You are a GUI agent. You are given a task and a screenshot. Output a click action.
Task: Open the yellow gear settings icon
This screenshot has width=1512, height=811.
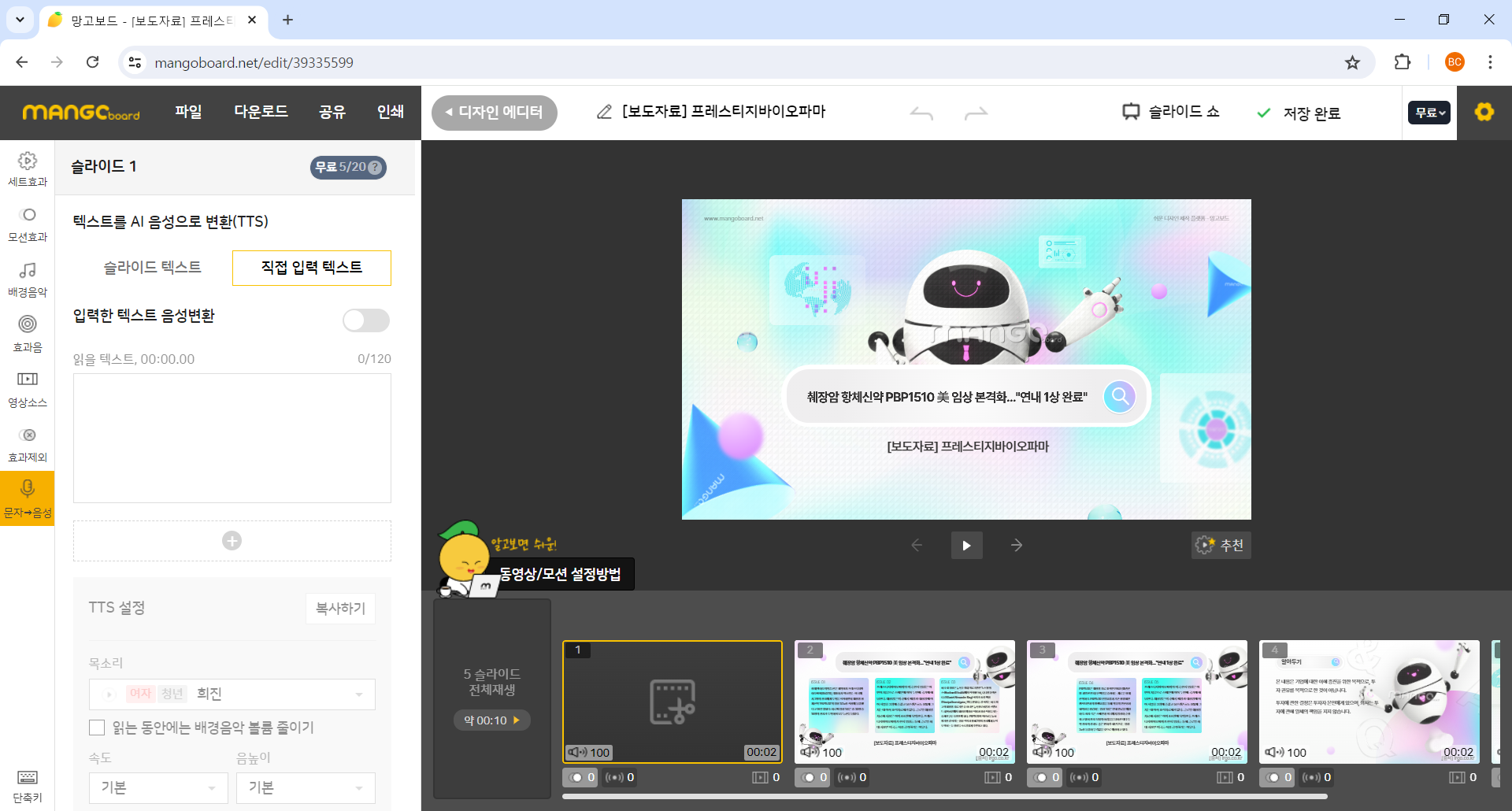[1484, 112]
